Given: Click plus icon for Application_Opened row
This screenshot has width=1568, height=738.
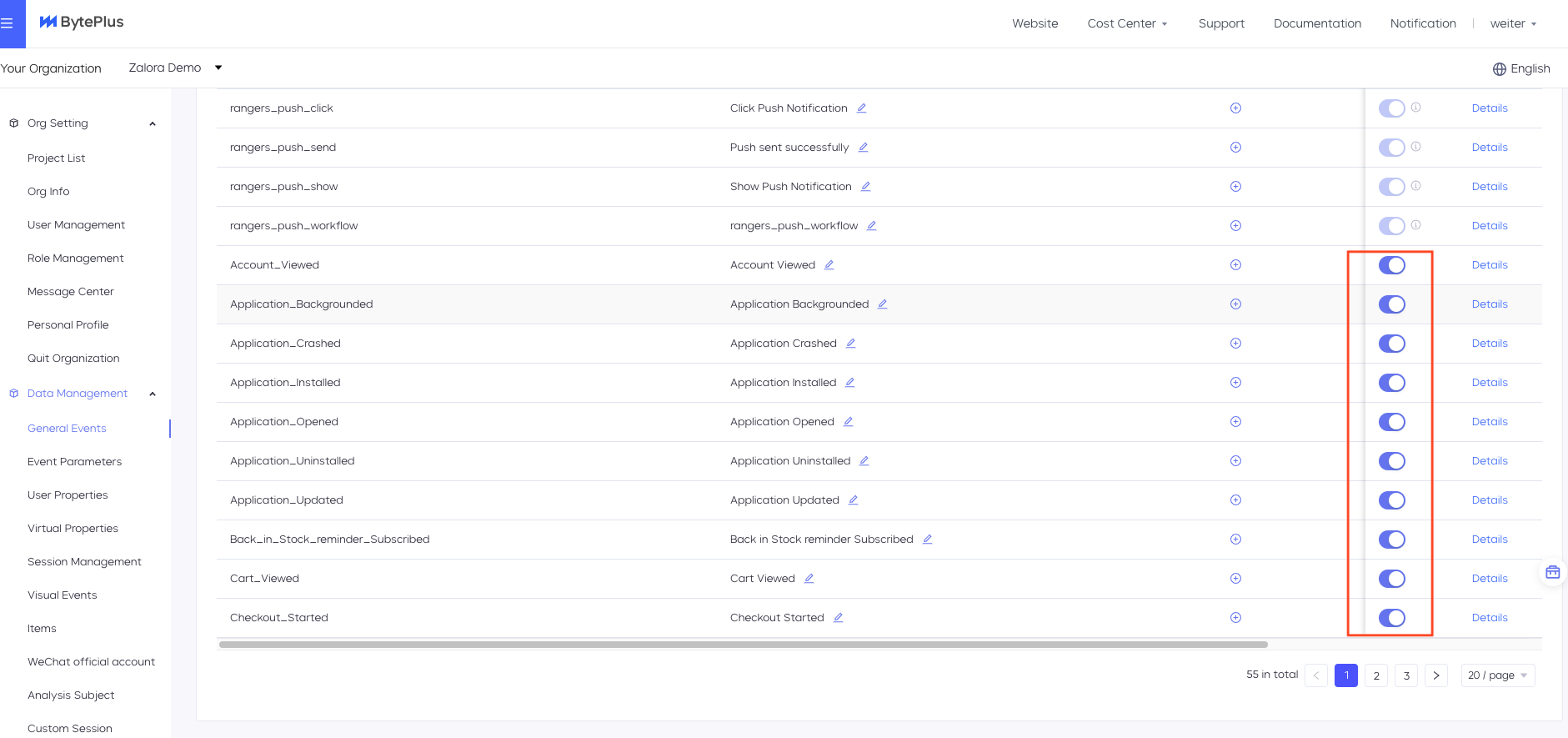Looking at the screenshot, I should click(x=1236, y=422).
